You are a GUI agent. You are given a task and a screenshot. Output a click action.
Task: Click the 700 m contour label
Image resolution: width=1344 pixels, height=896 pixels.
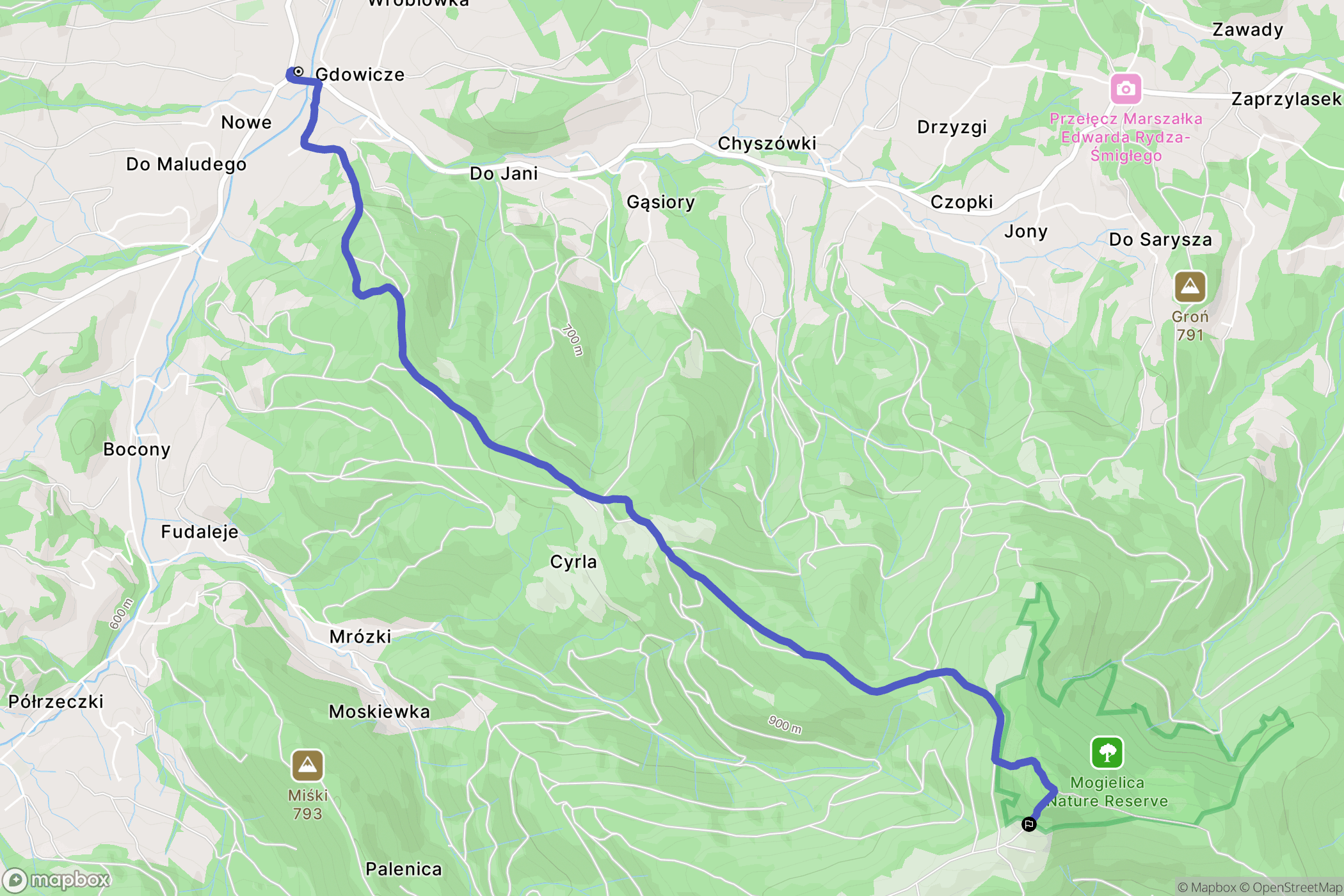[x=572, y=340]
